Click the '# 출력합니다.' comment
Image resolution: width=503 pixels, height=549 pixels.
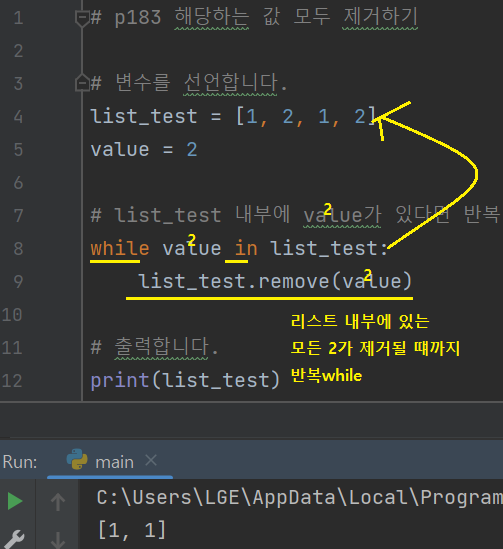tap(154, 347)
